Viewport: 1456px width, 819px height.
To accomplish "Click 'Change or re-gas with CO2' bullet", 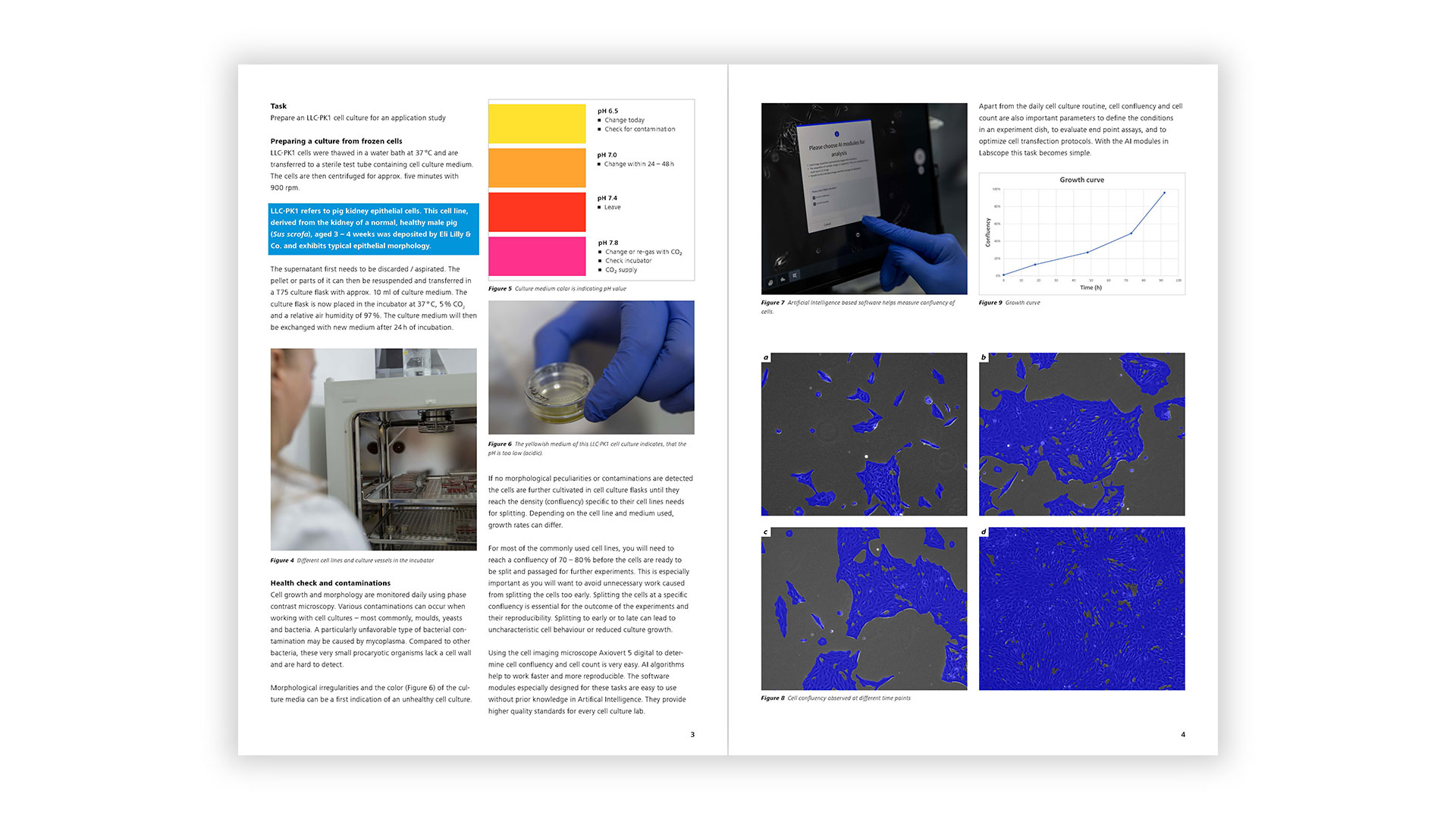I will point(640,252).
